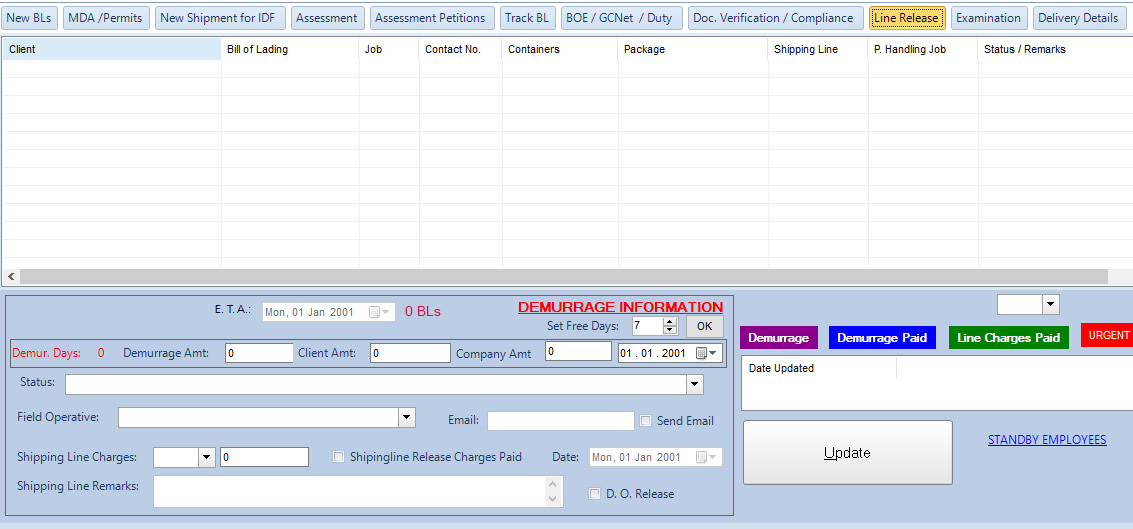Open the Company Amt date picker calendar

708,353
